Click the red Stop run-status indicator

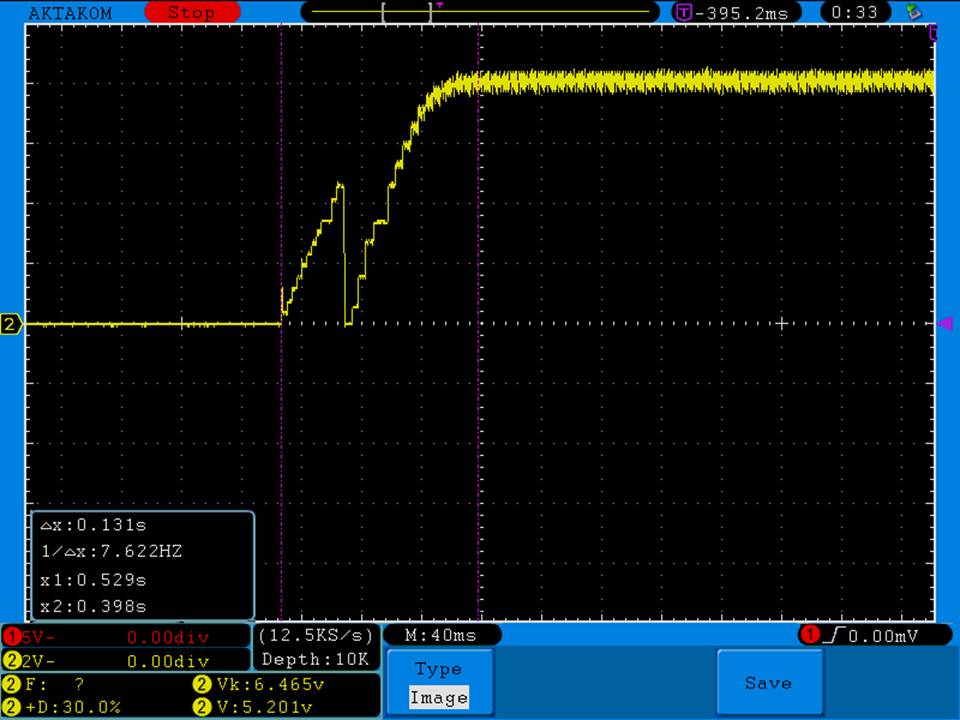coord(190,13)
